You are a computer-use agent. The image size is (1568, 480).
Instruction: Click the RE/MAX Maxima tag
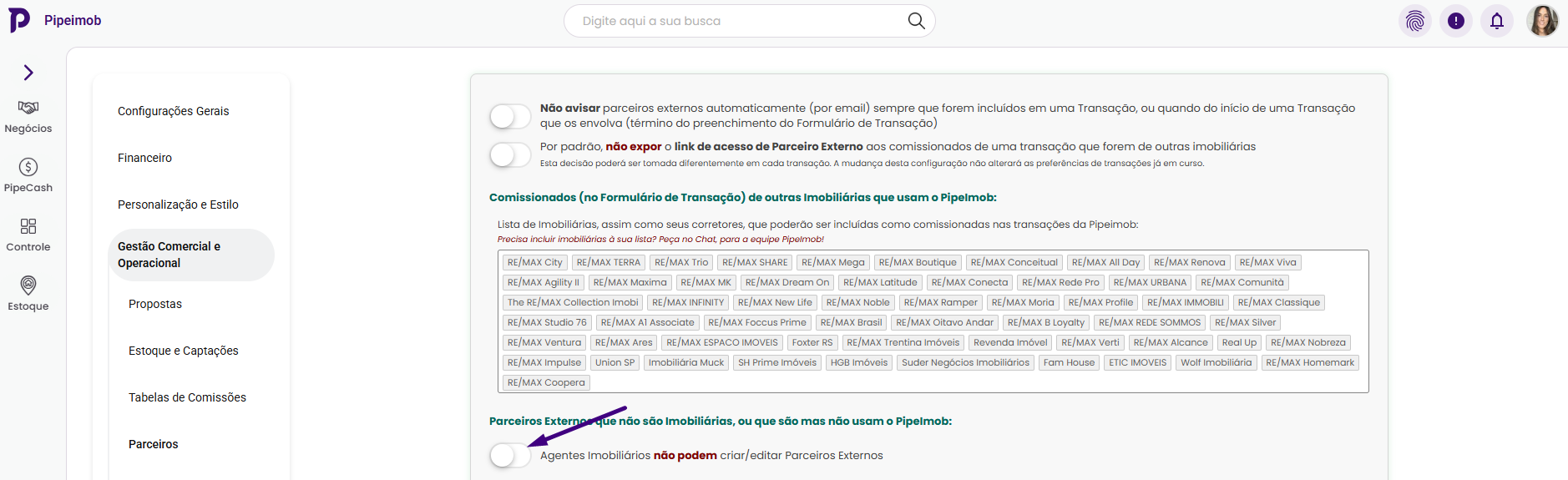pyautogui.click(x=630, y=282)
